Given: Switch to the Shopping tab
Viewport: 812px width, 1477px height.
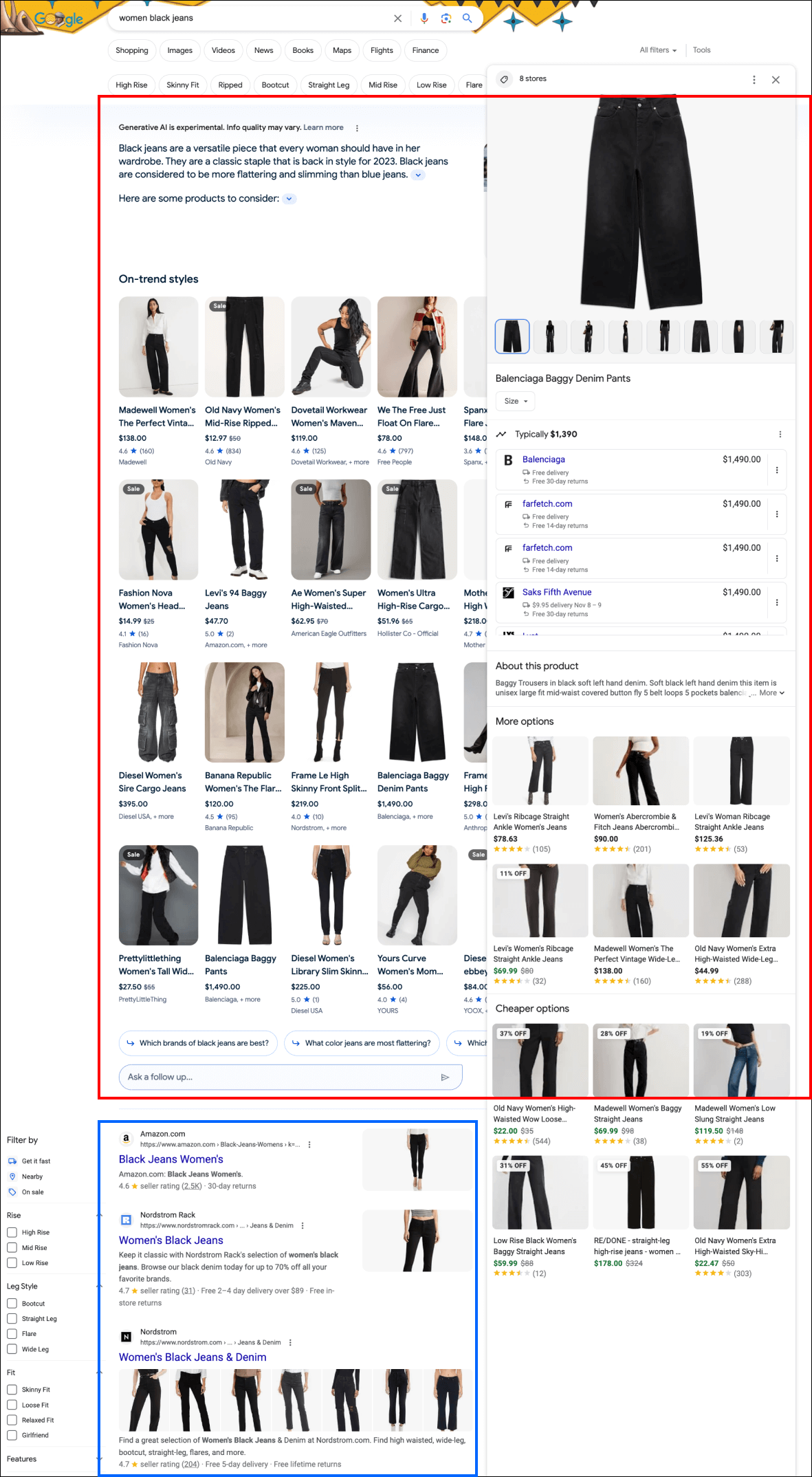Looking at the screenshot, I should 132,51.
